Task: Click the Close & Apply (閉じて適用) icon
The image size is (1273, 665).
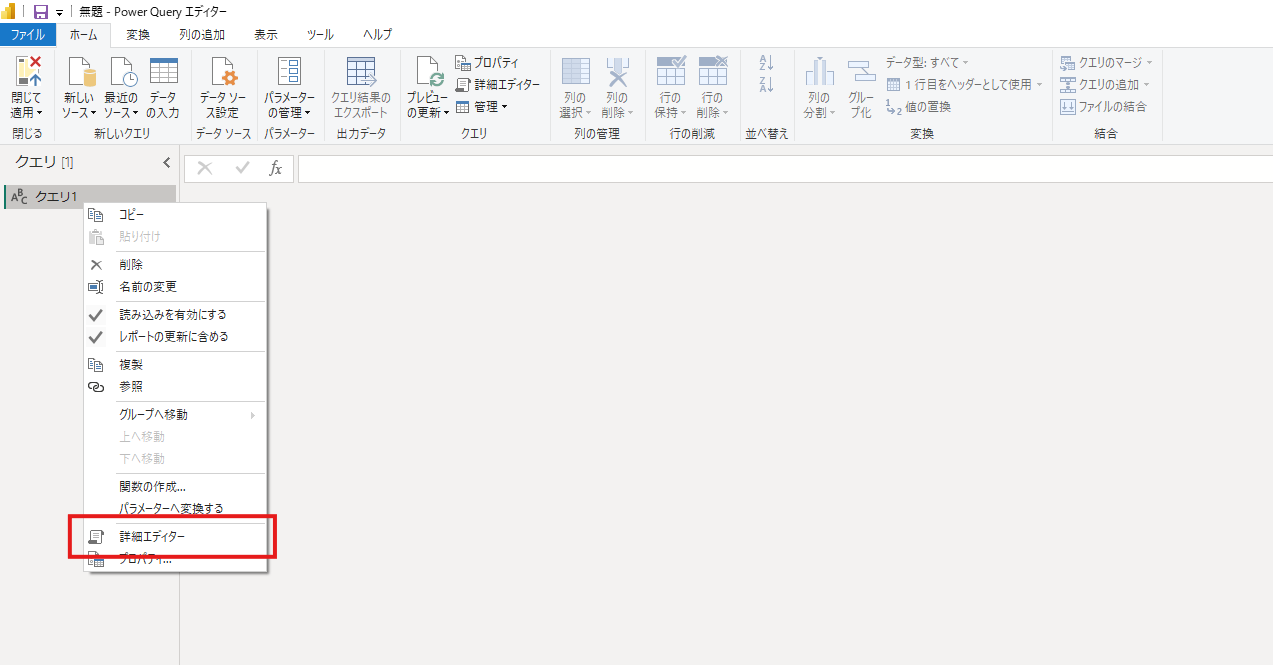Action: click(27, 73)
